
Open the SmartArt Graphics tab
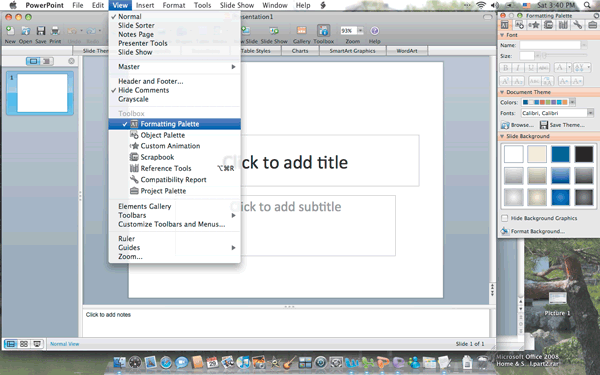pyautogui.click(x=352, y=51)
